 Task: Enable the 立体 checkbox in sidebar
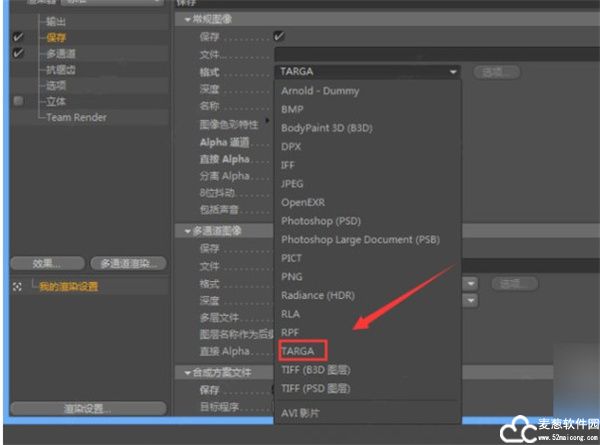[x=18, y=101]
